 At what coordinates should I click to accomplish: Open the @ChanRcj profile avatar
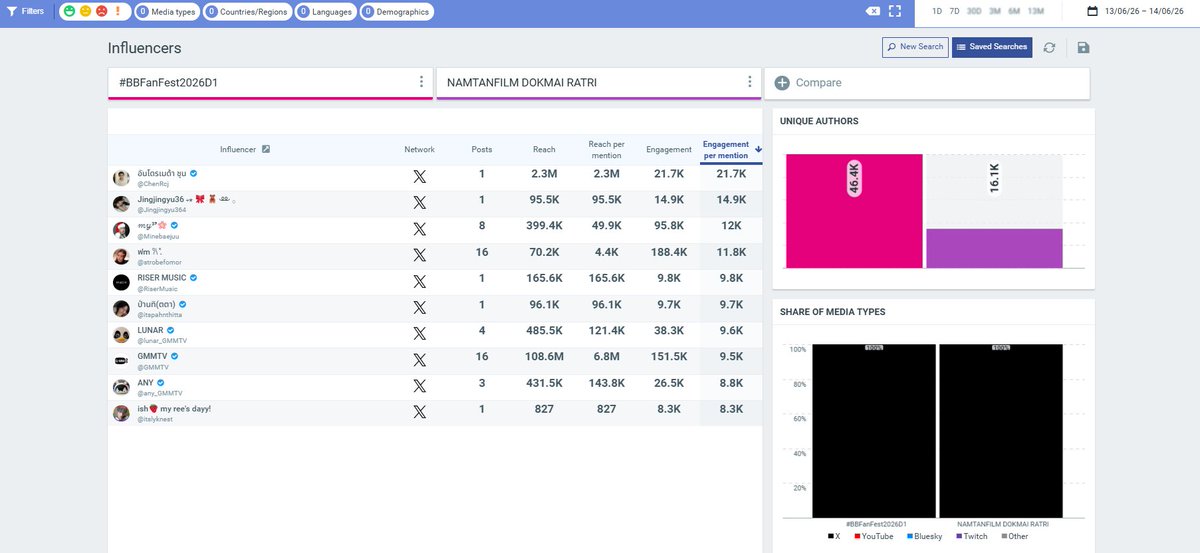[121, 178]
